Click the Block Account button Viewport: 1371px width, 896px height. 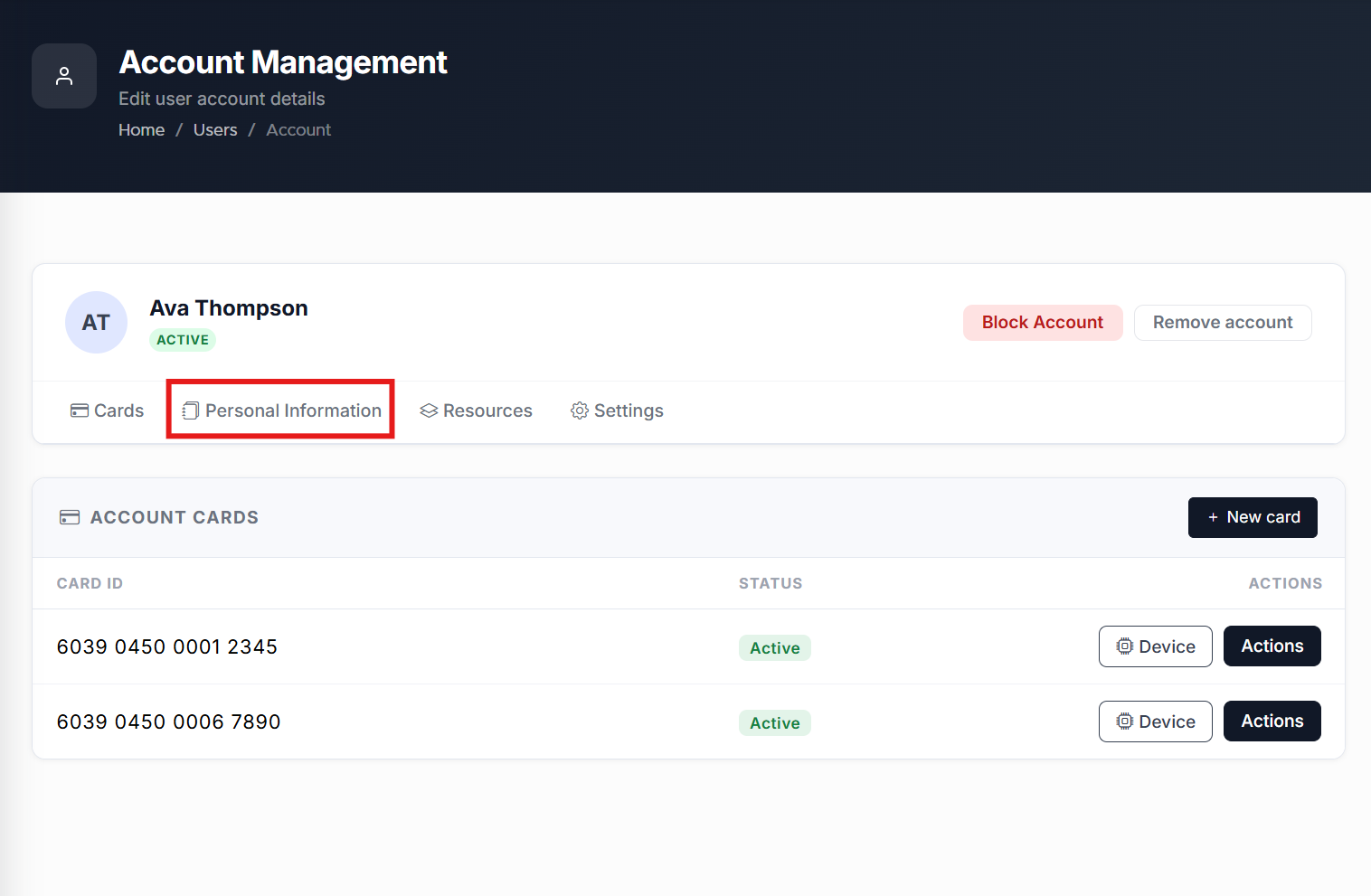click(1043, 323)
